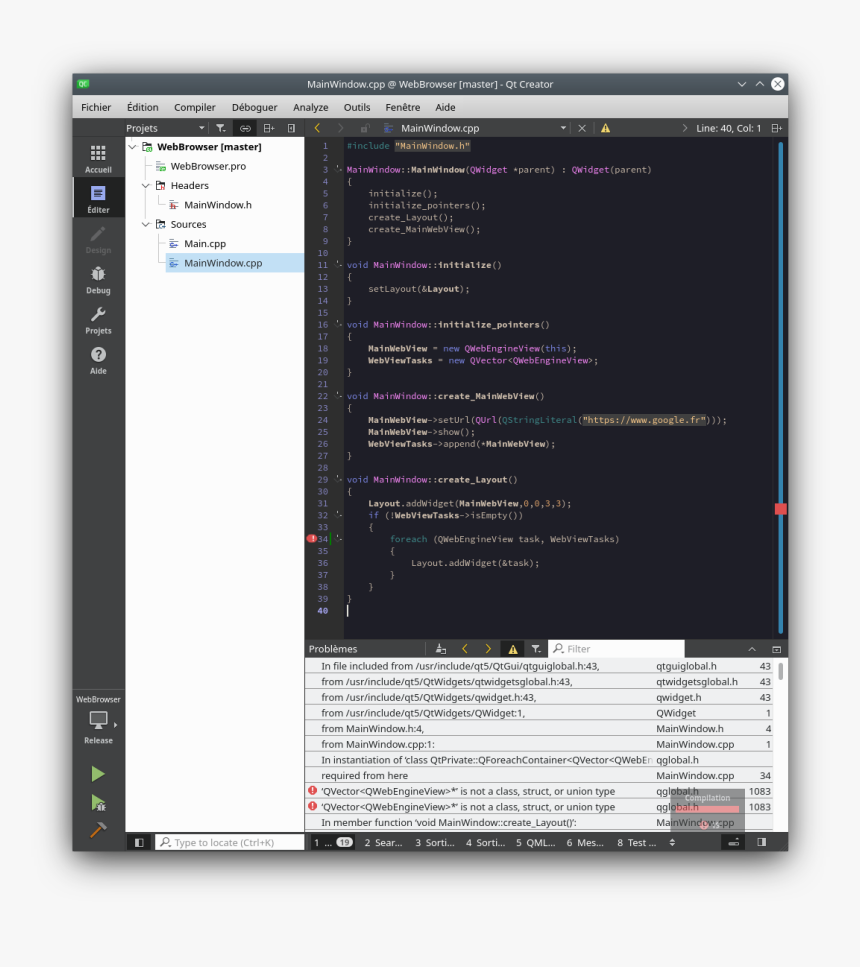Click the red error mark in scrollbar
The height and width of the screenshot is (967, 860).
coord(780,509)
